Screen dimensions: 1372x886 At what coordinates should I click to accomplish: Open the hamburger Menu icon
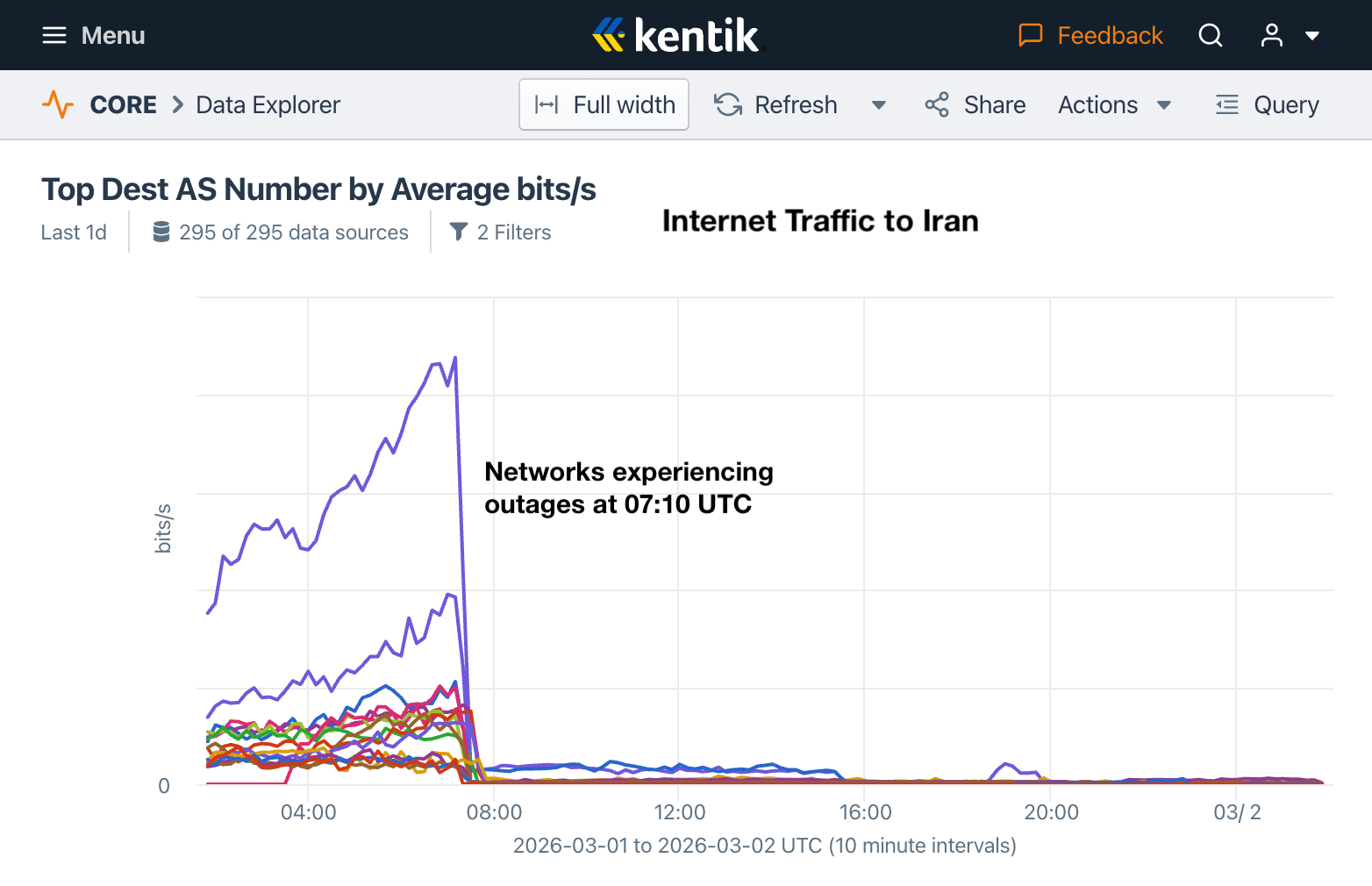coord(54,35)
